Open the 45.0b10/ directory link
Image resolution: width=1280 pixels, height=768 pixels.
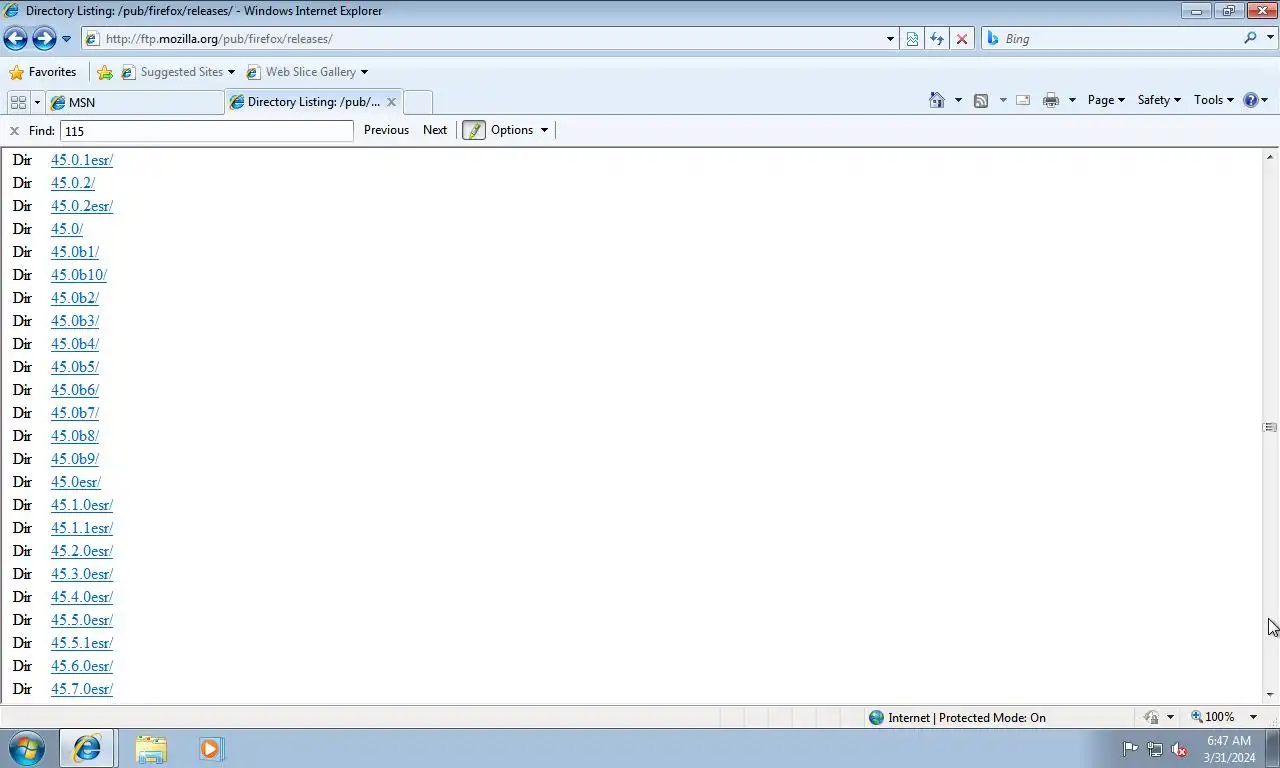[x=79, y=275]
